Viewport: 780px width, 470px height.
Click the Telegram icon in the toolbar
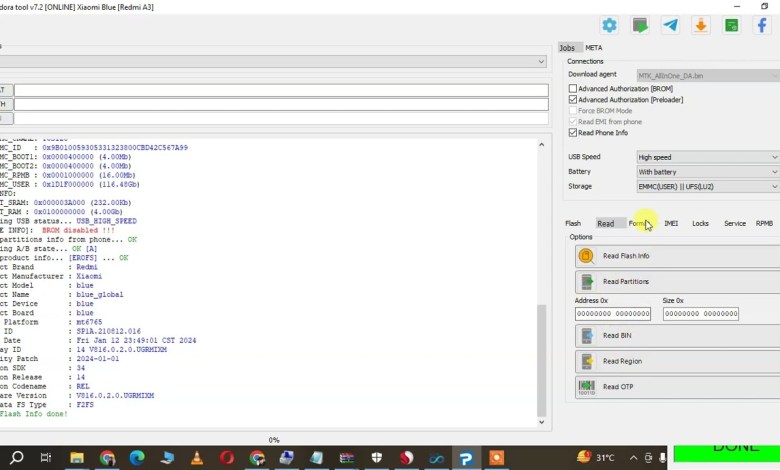(x=670, y=25)
